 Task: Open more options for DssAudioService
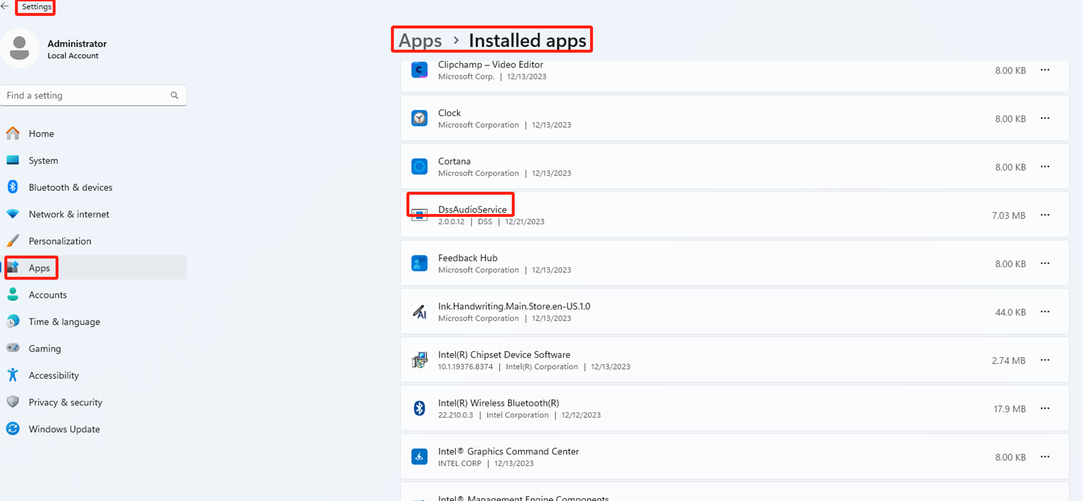point(1045,215)
